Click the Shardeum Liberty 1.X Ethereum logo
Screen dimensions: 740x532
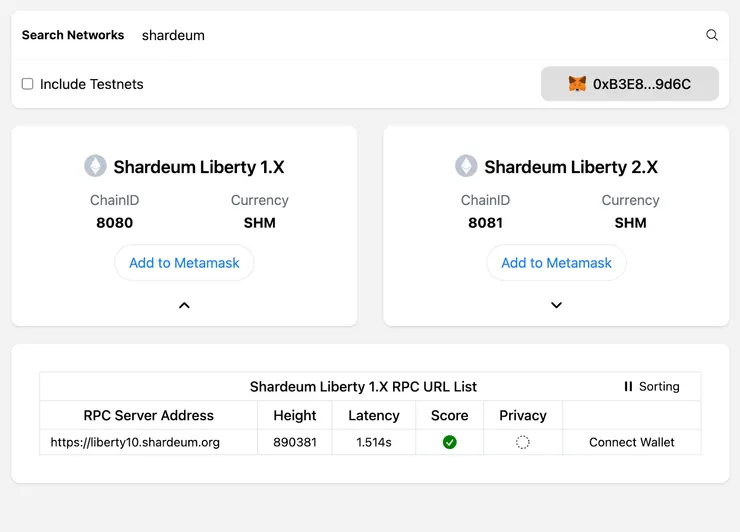pos(95,166)
